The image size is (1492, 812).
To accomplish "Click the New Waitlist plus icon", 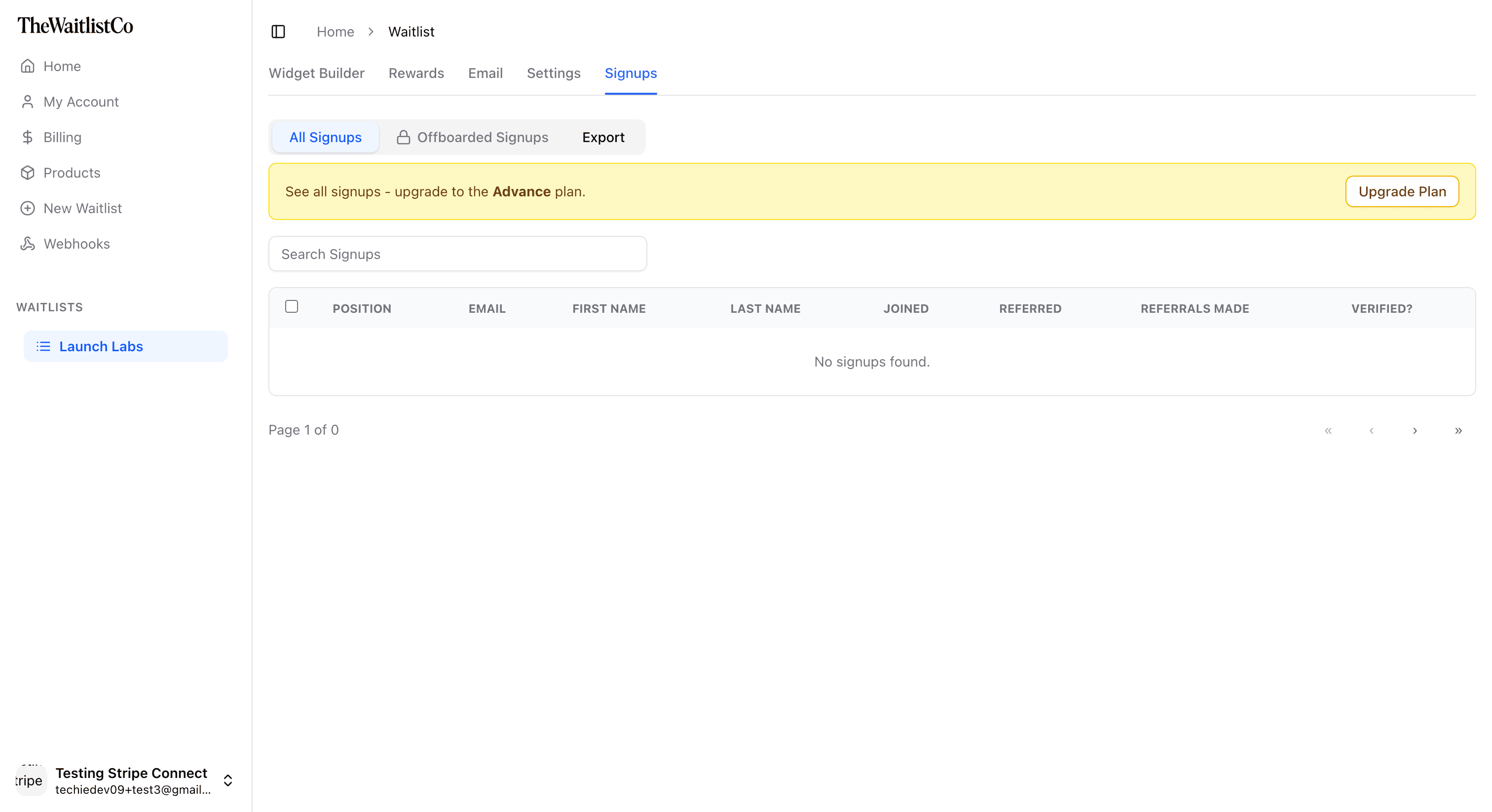I will tap(27, 209).
